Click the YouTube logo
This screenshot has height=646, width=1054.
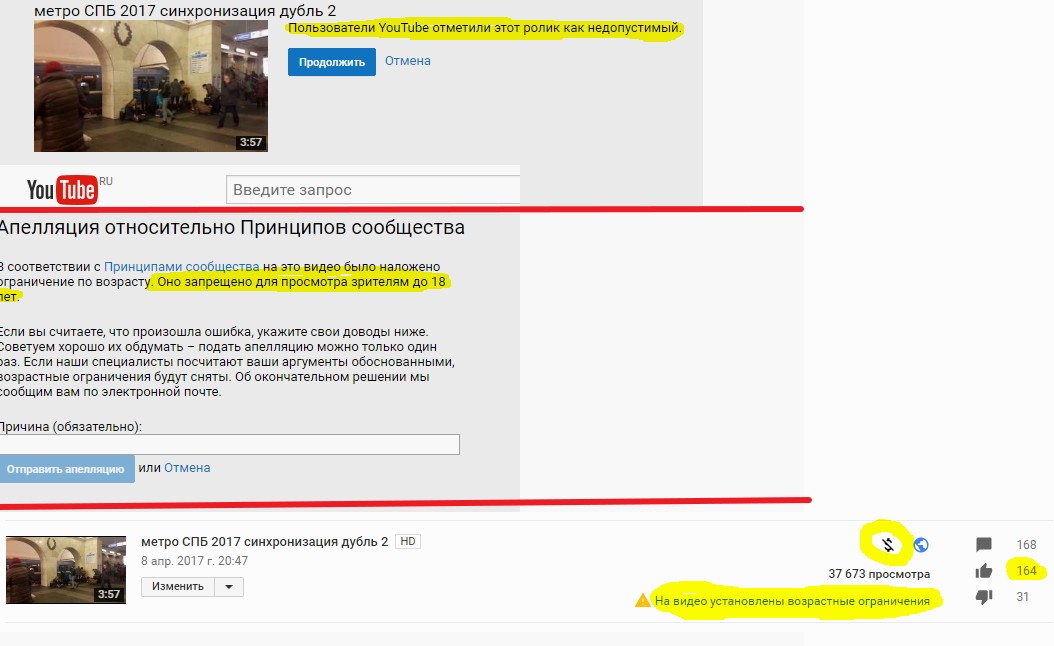click(62, 190)
